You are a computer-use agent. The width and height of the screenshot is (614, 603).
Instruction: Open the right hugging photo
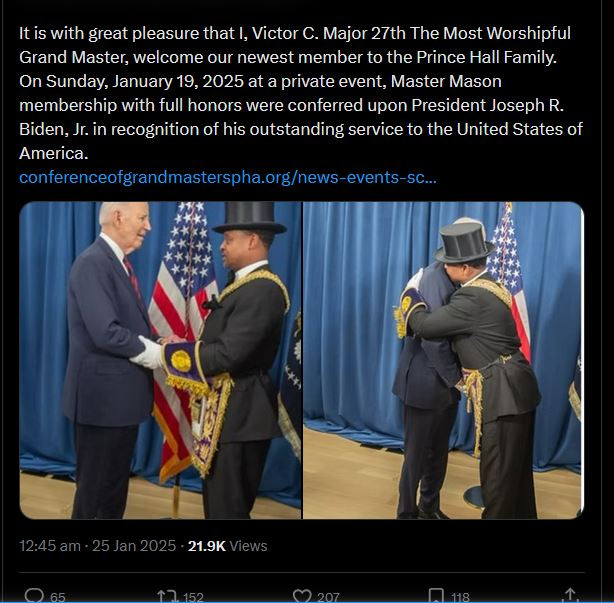pyautogui.click(x=444, y=360)
